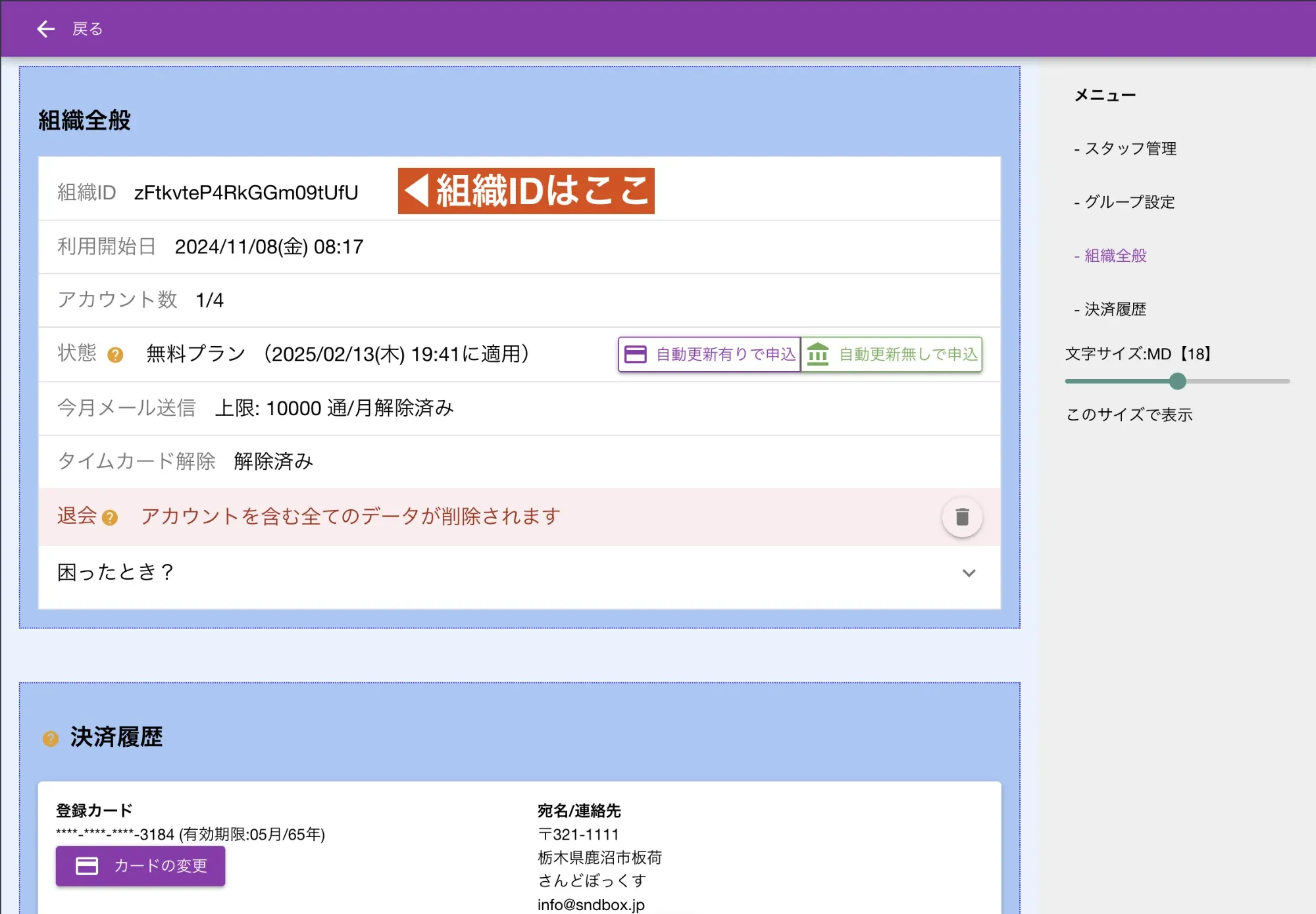Open スタッフ管理 from the menu

[x=1132, y=148]
